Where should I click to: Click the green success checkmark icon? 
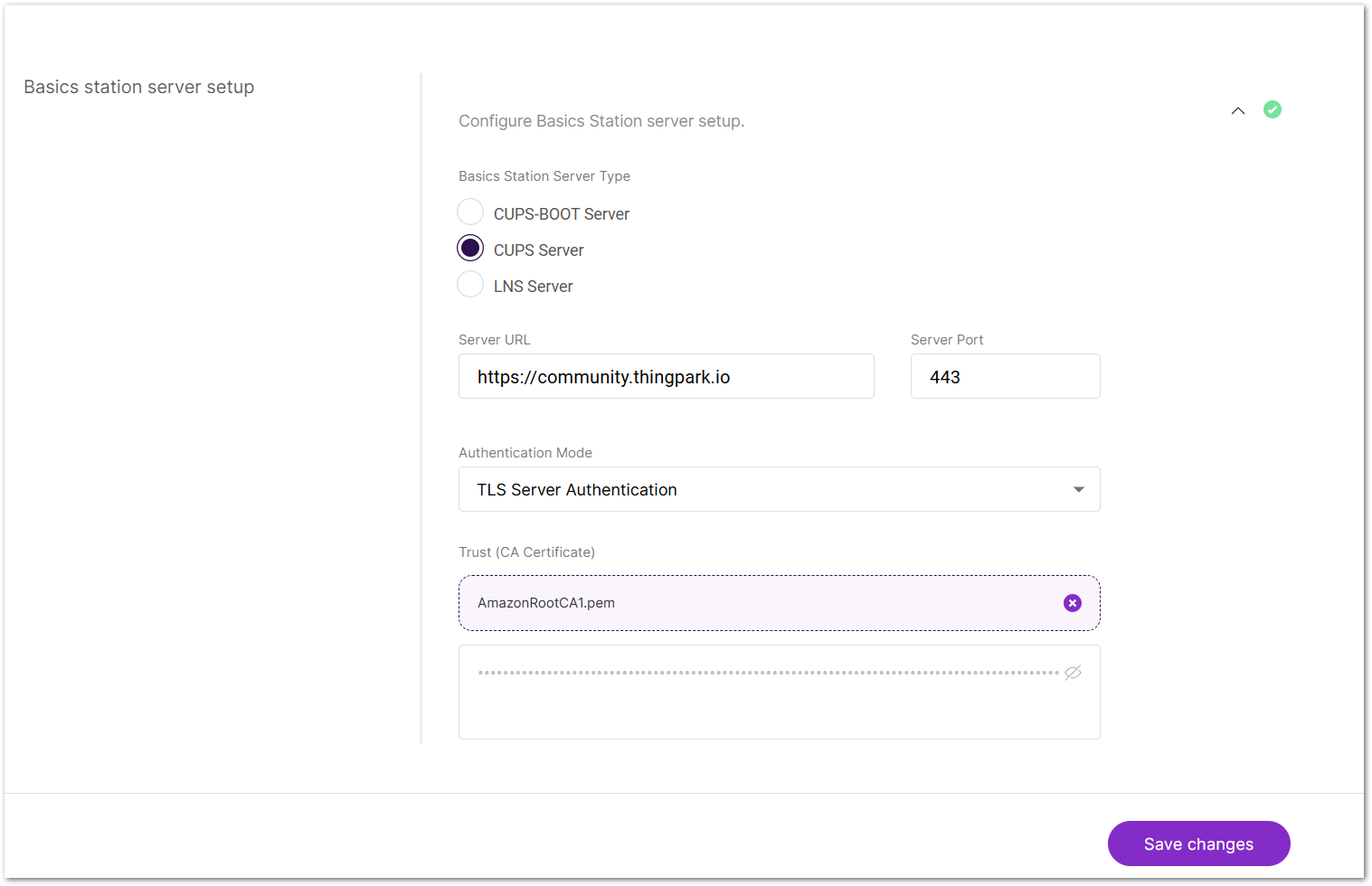point(1272,108)
